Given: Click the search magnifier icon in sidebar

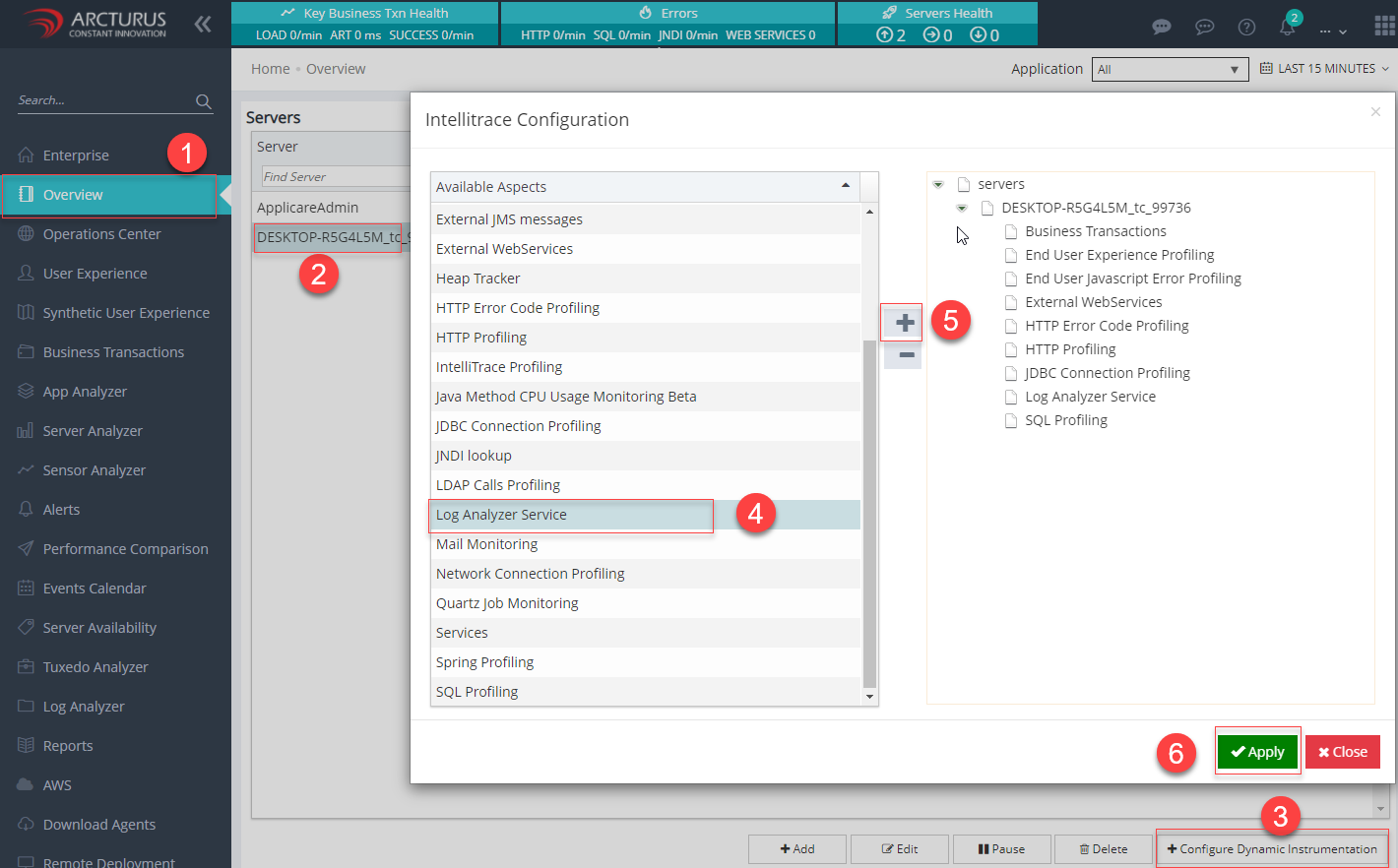Looking at the screenshot, I should tap(204, 101).
